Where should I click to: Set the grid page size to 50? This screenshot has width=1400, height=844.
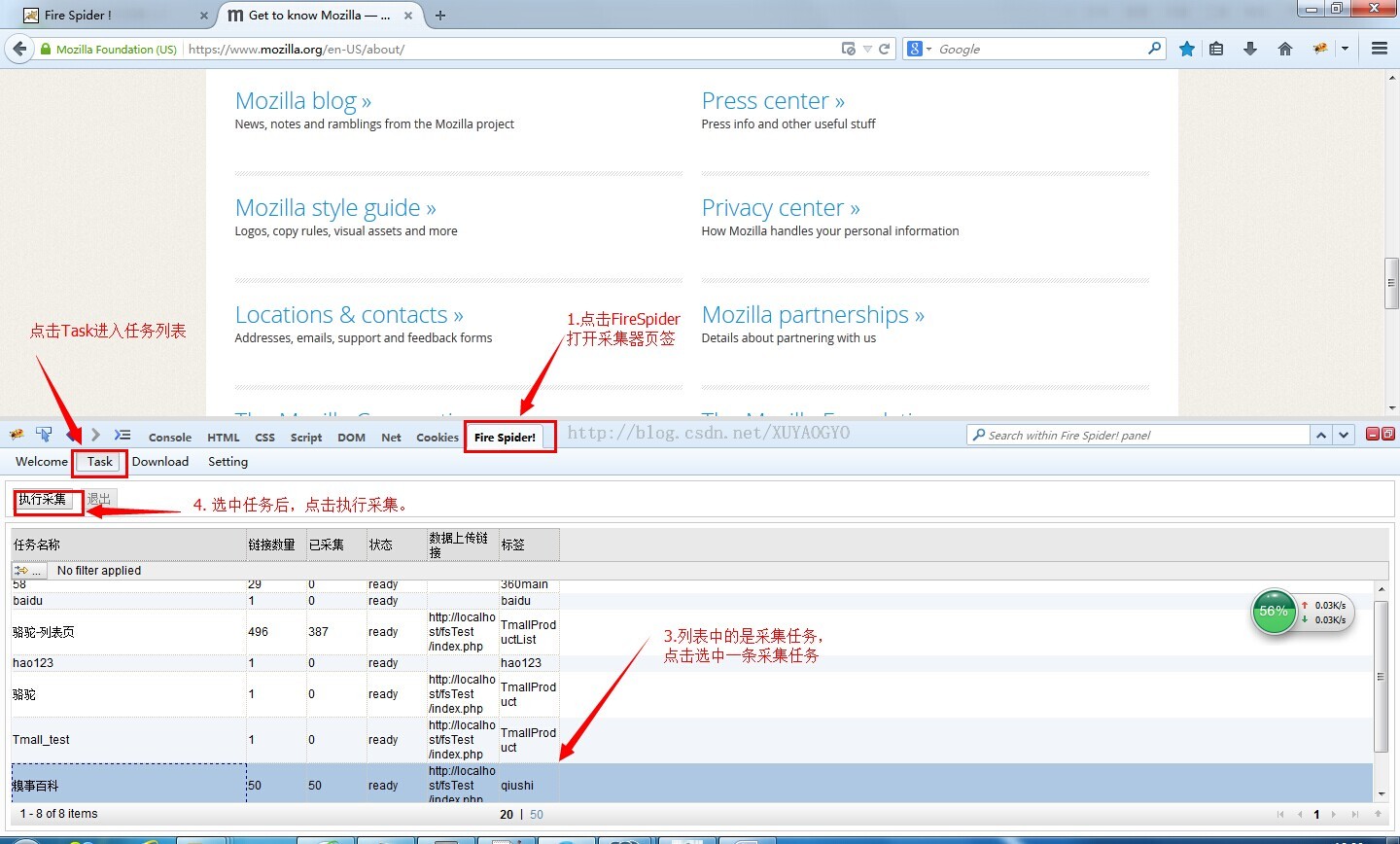pos(537,815)
